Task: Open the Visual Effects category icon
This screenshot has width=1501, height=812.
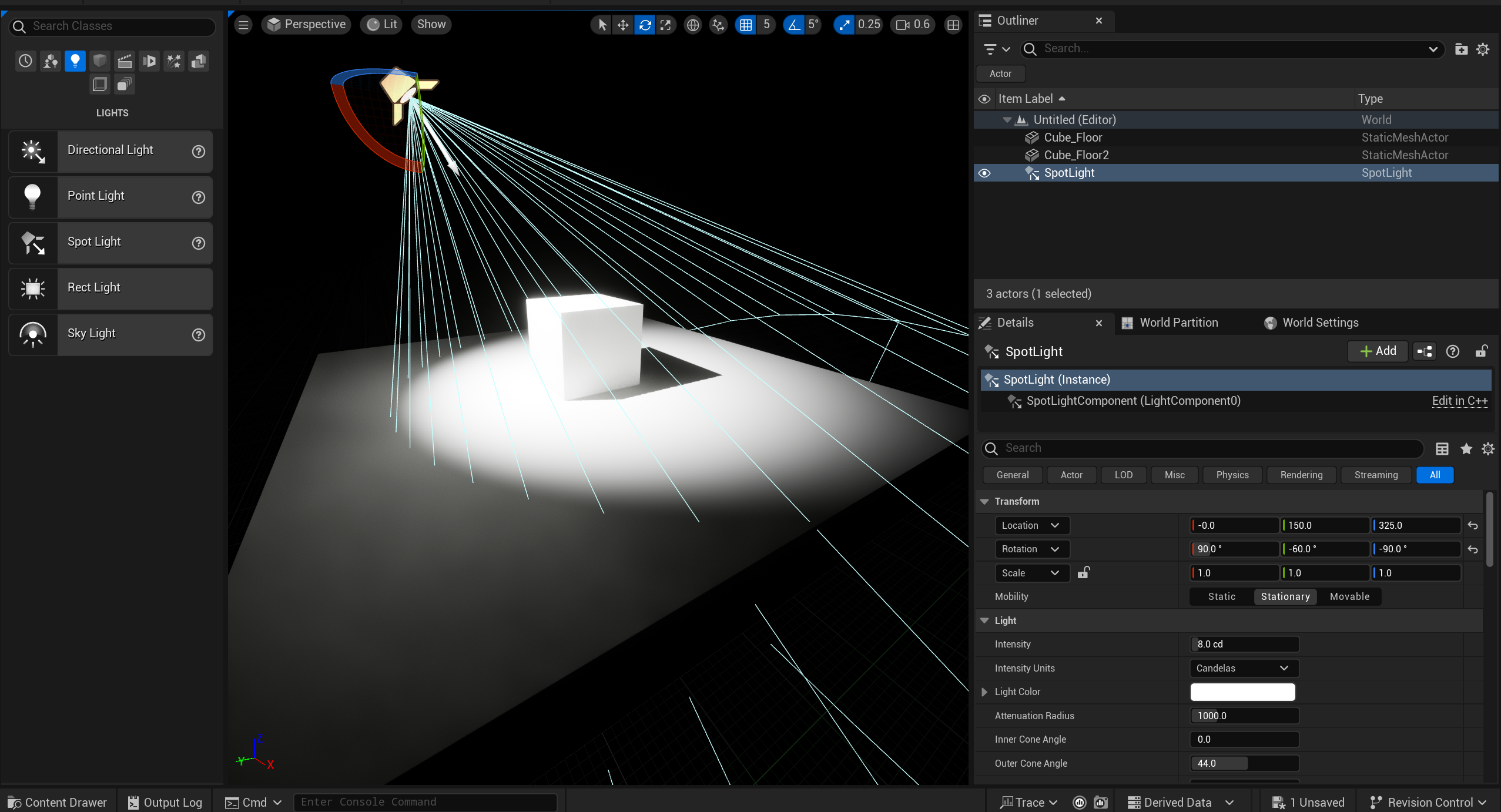Action: pos(174,61)
